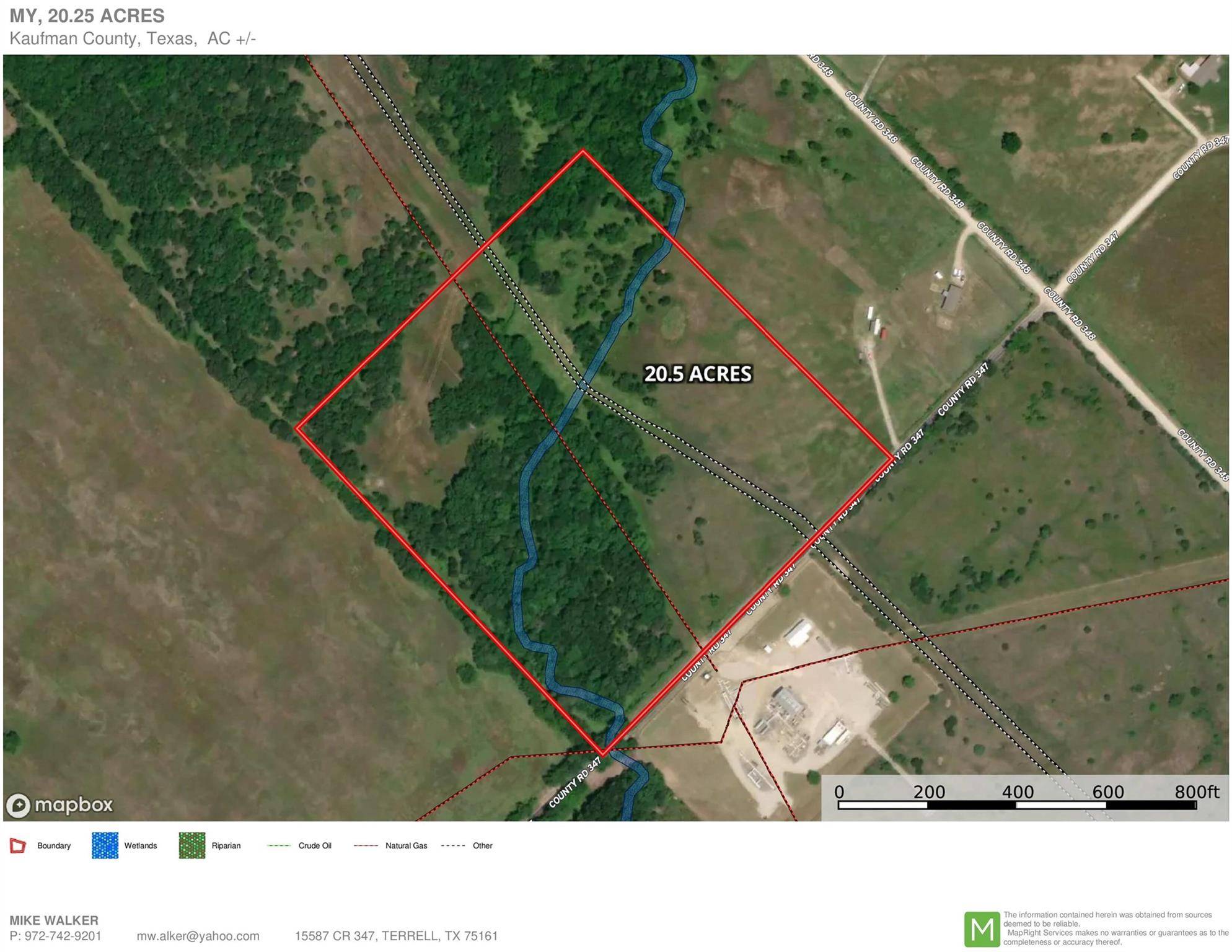Click the '20.5 ACRES' map label

698,374
